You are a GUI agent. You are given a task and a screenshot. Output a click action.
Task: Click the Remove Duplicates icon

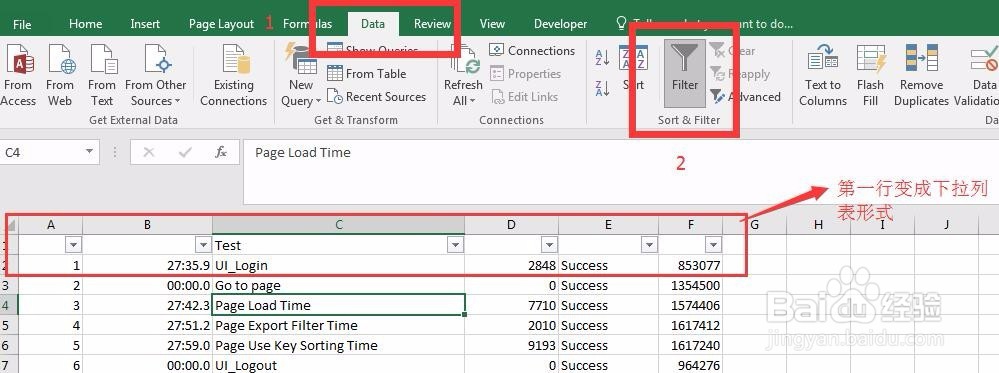921,59
